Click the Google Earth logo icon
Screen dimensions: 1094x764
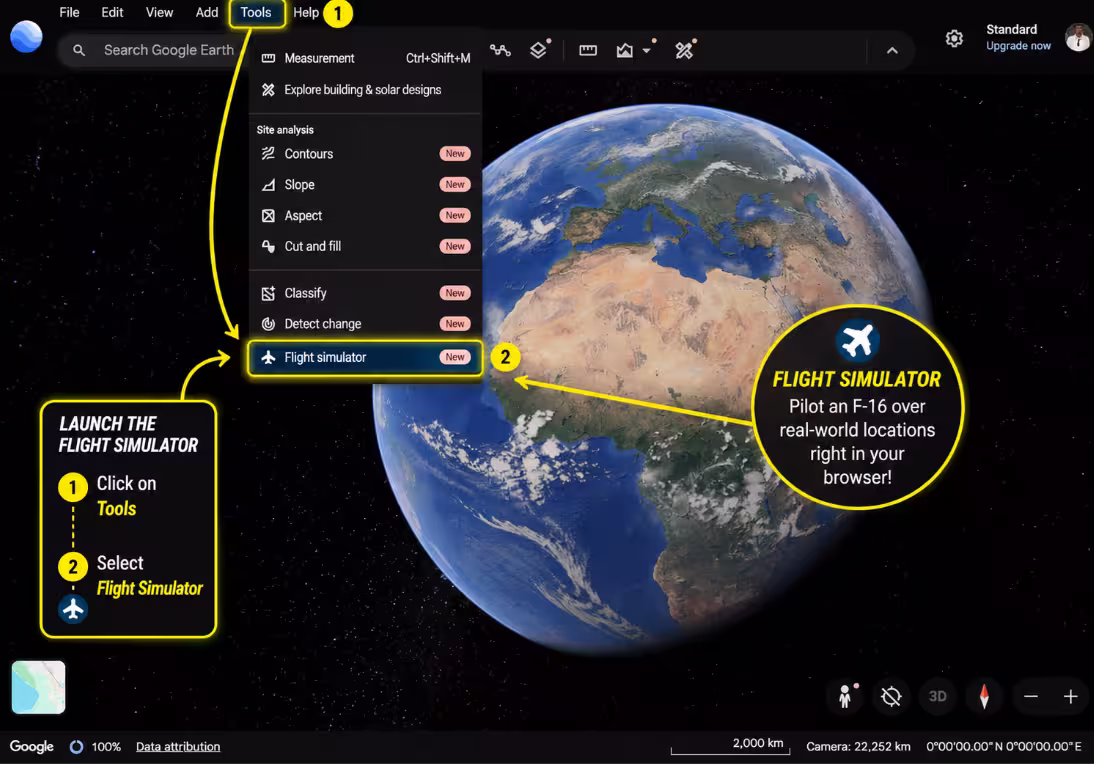(x=27, y=37)
